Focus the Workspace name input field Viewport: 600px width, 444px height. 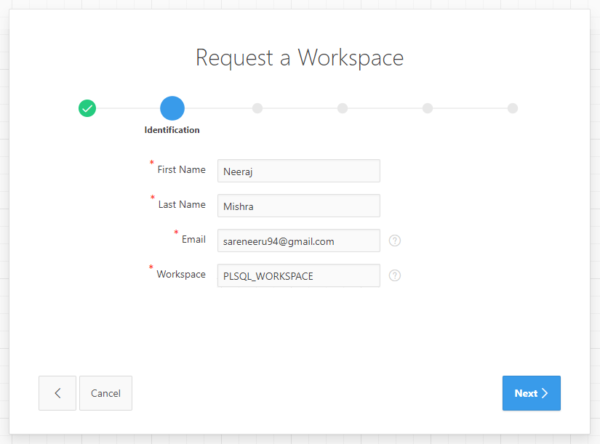(298, 275)
